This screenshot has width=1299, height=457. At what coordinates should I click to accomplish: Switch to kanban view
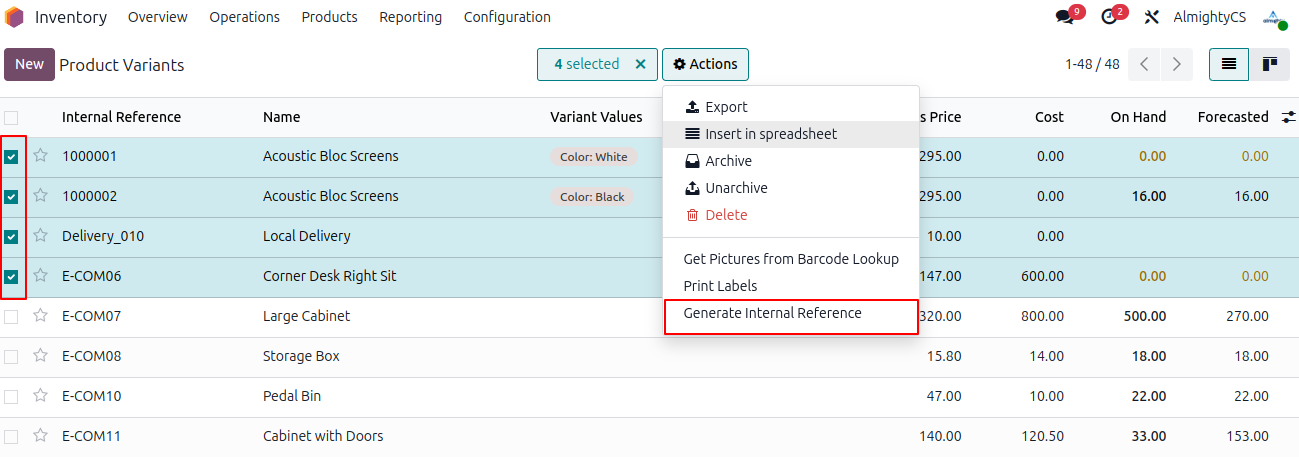[x=1270, y=64]
